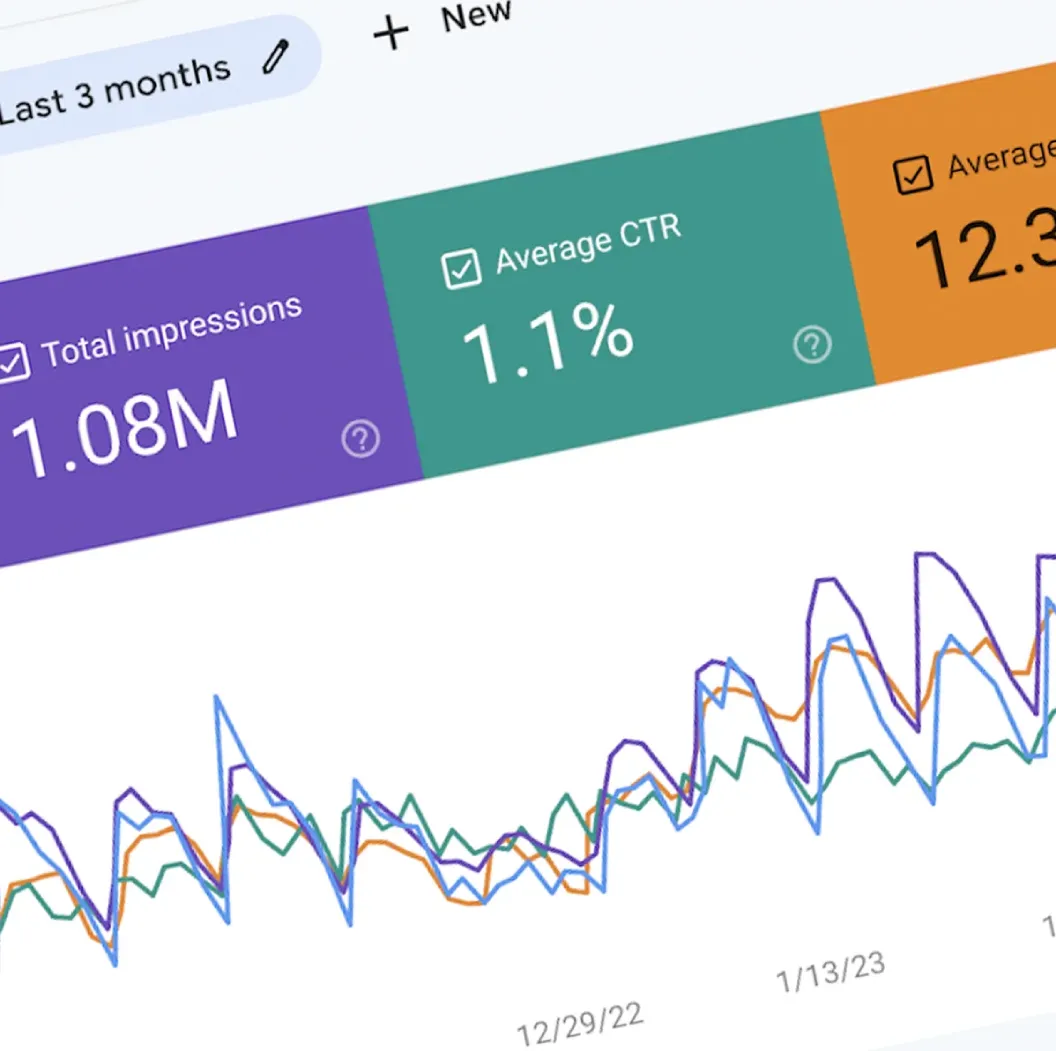
Task: Click the checkmark icon on the teal CTR card
Action: pos(462,268)
